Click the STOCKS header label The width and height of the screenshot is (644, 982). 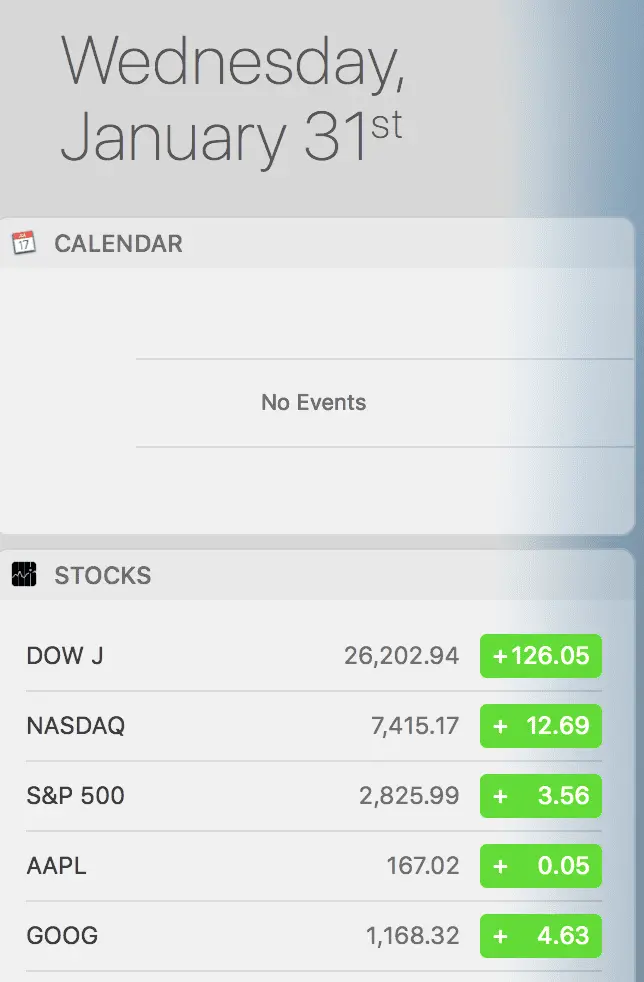(x=105, y=575)
